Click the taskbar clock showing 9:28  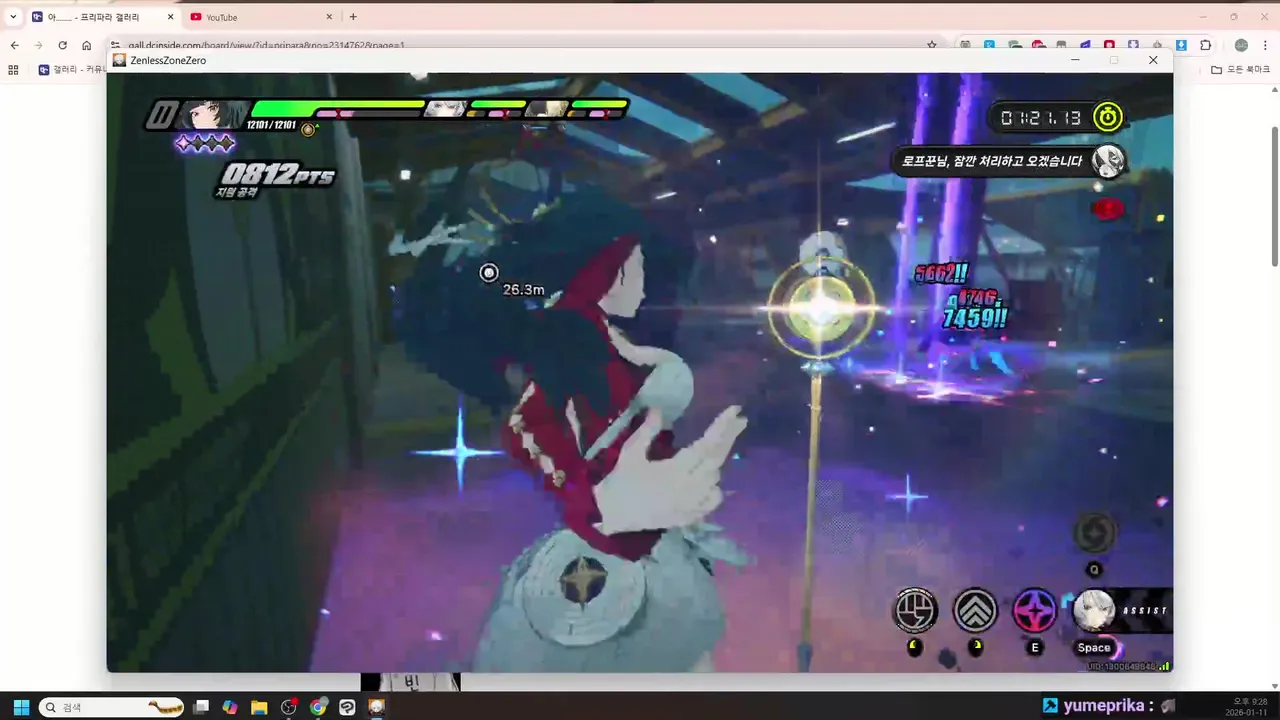[x=1245, y=705]
